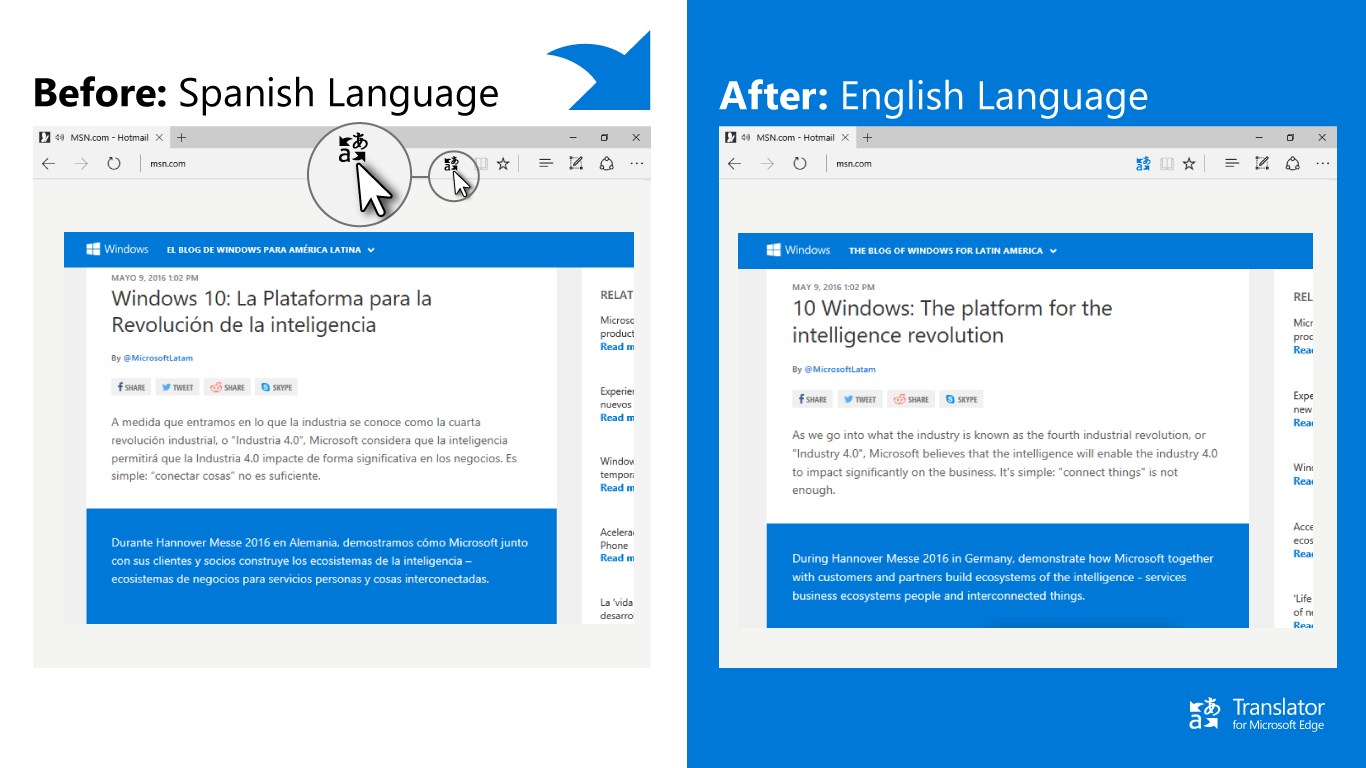Viewport: 1366px width, 768px height.
Task: Minimize the Spanish browser window
Action: (x=573, y=137)
